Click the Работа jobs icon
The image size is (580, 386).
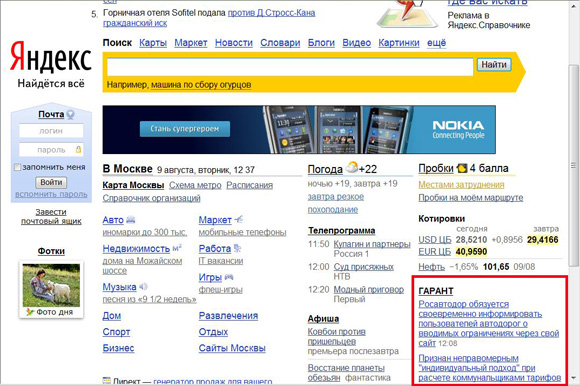click(237, 248)
